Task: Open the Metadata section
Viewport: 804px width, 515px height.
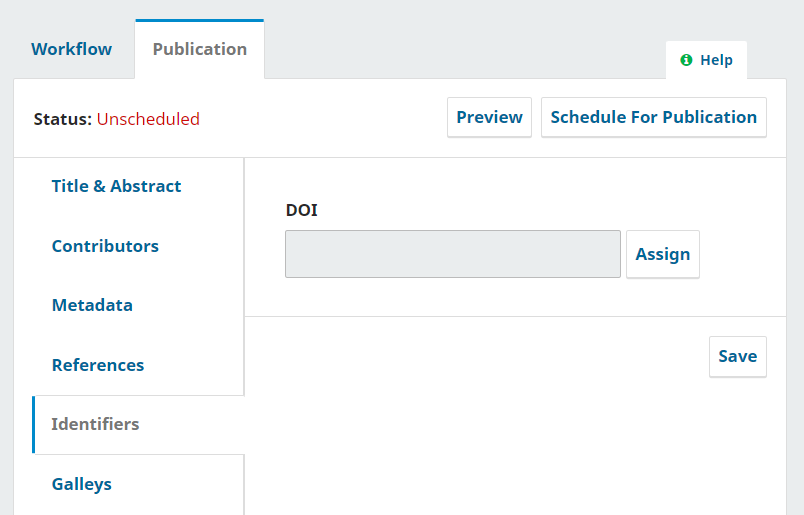Action: tap(92, 305)
